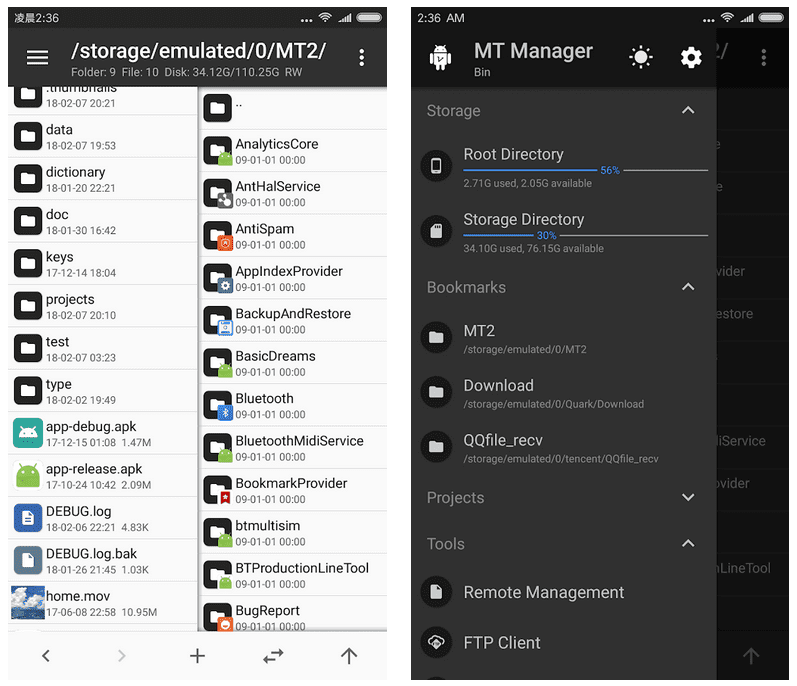
Task: Click the Storage Directory 30% usage bar
Action: 586,235
